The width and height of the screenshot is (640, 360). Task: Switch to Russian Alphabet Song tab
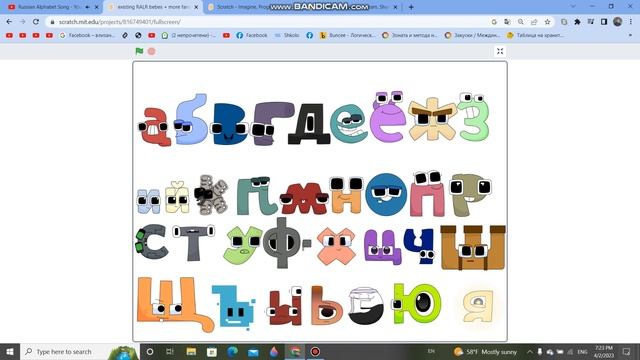tap(50, 7)
